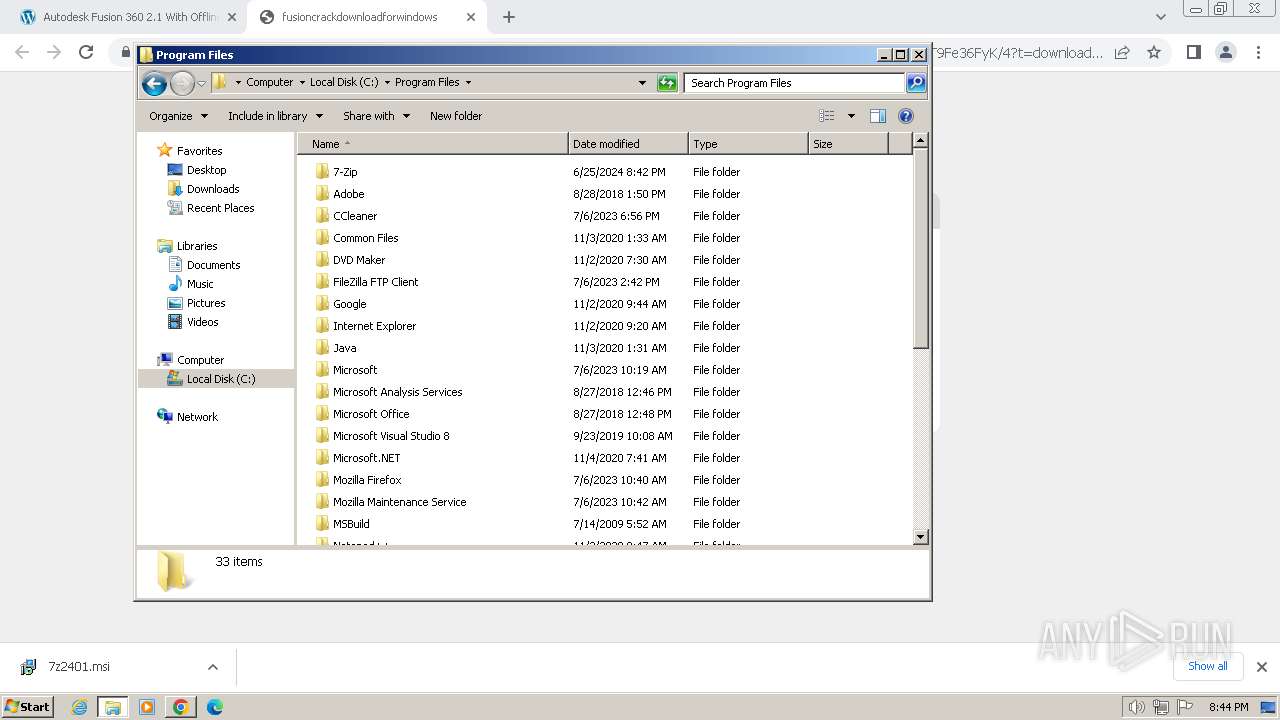Screen dimensions: 1280x720
Task: Open Chrome profile avatar icon
Action: (x=1226, y=52)
